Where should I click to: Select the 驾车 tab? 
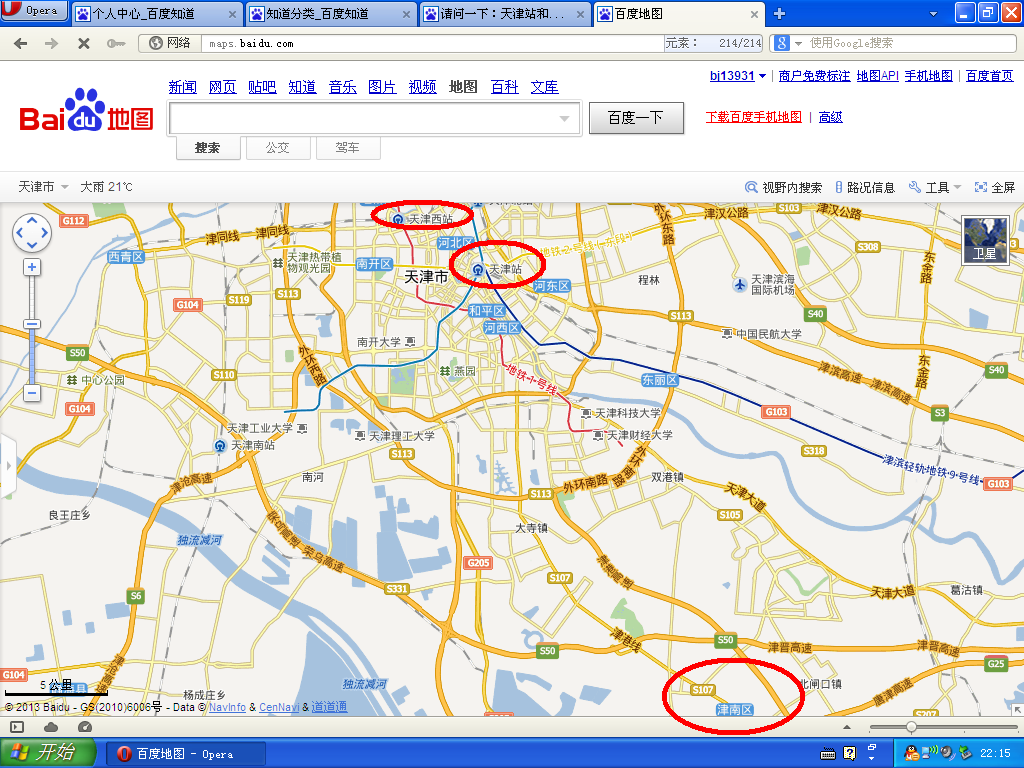(347, 148)
